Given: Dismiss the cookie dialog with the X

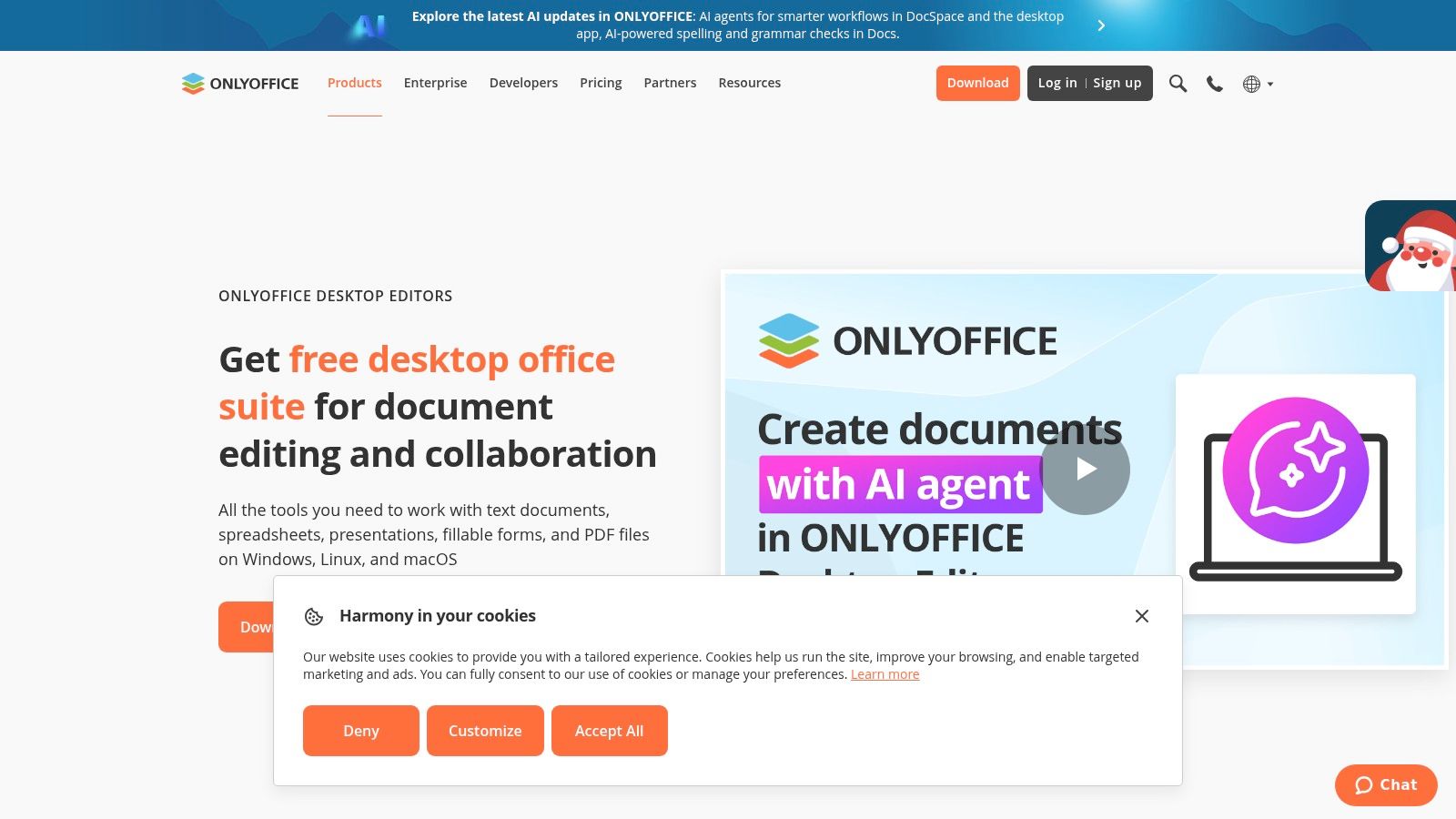Looking at the screenshot, I should 1142,616.
